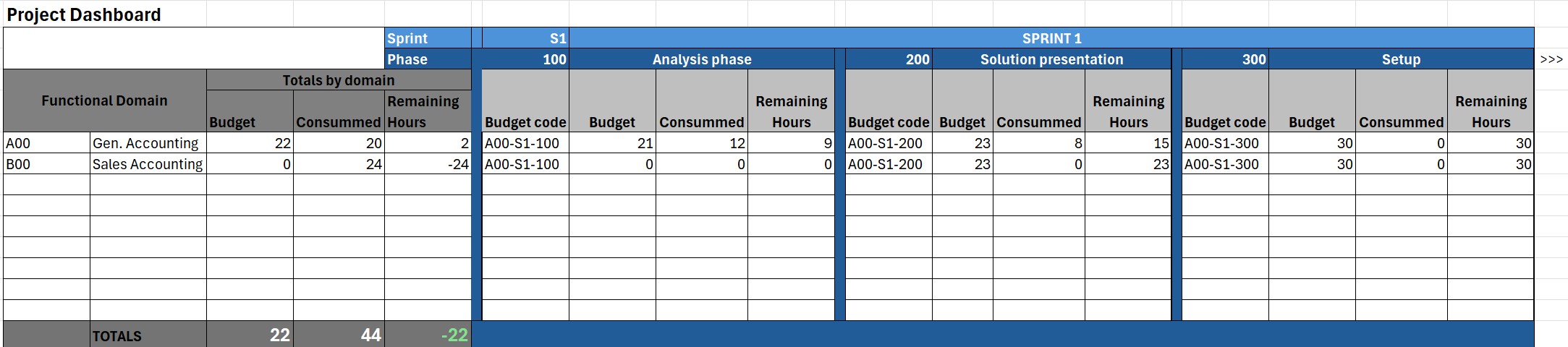Select the Sales Accounting domain cell
Screen dimensions: 1568x347
click(147, 164)
